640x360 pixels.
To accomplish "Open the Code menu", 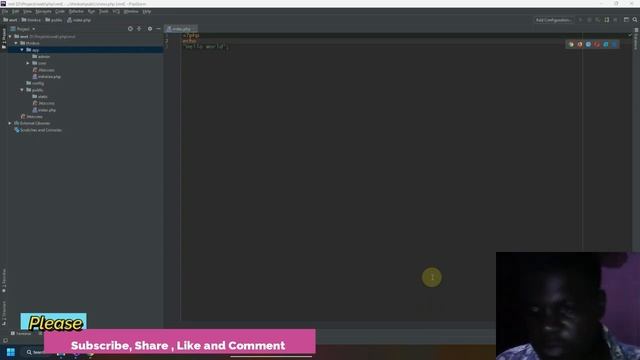I will tap(60, 11).
